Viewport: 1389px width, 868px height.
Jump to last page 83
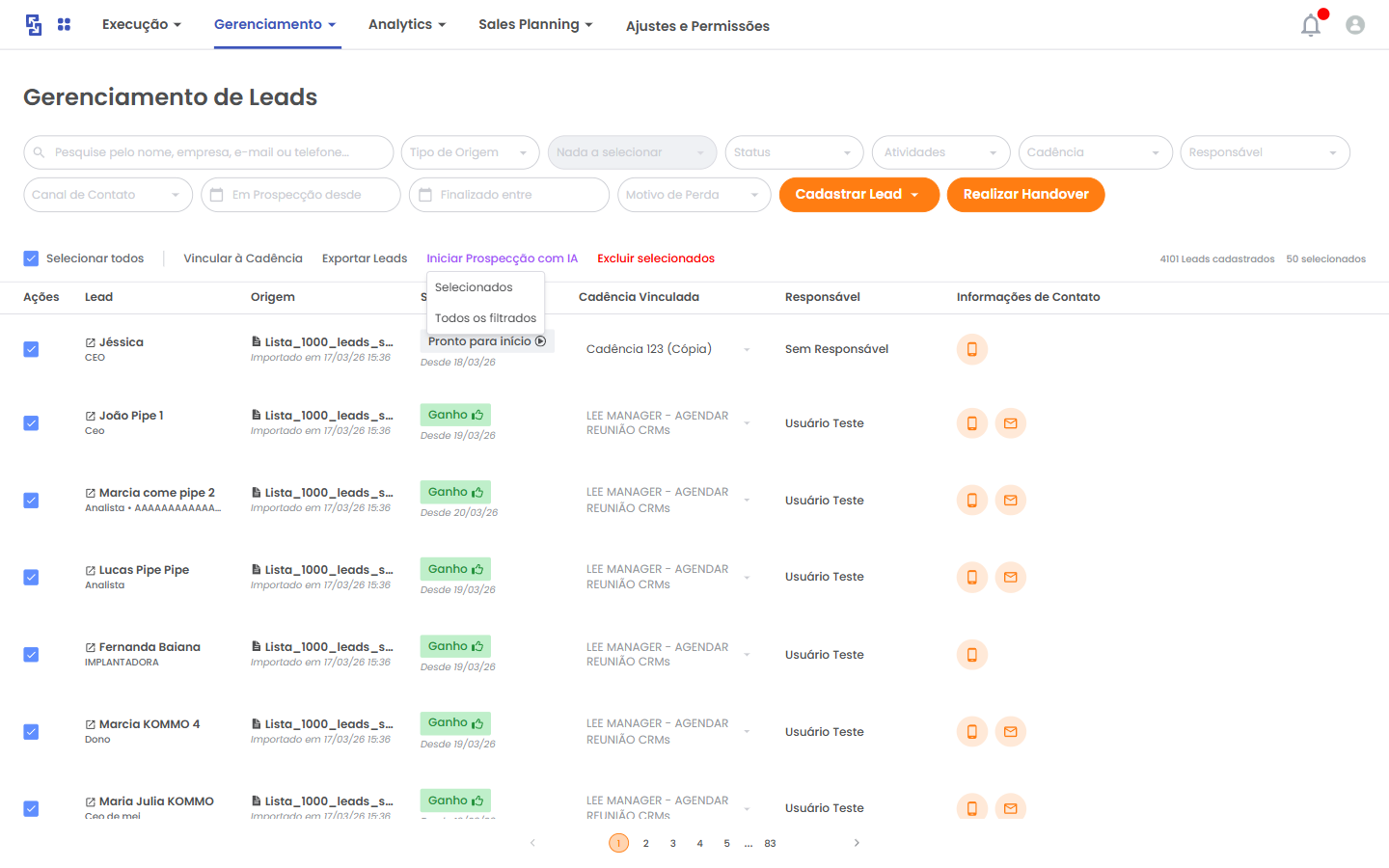pos(770,844)
